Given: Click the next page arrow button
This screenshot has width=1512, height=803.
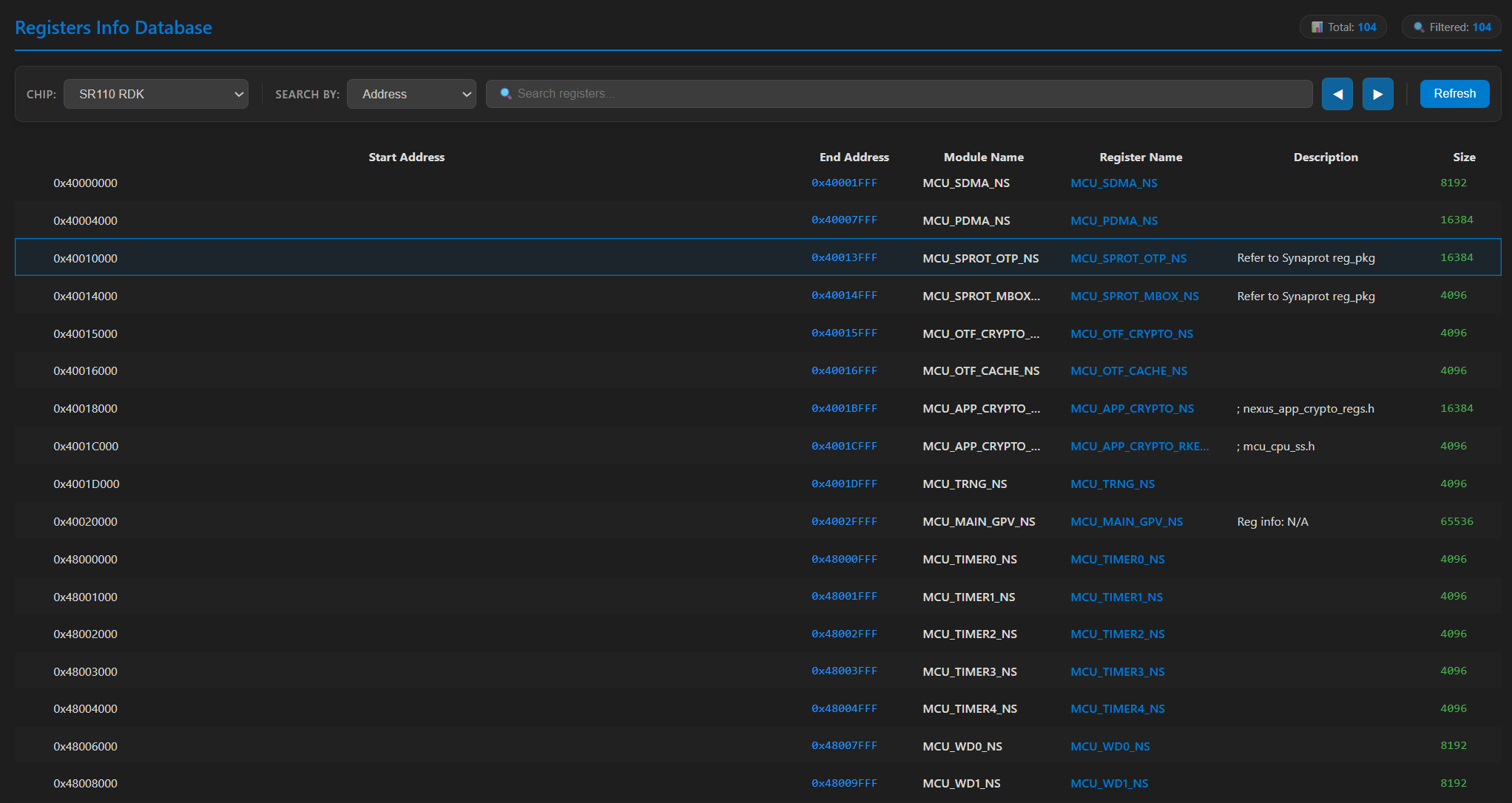Looking at the screenshot, I should [x=1377, y=94].
